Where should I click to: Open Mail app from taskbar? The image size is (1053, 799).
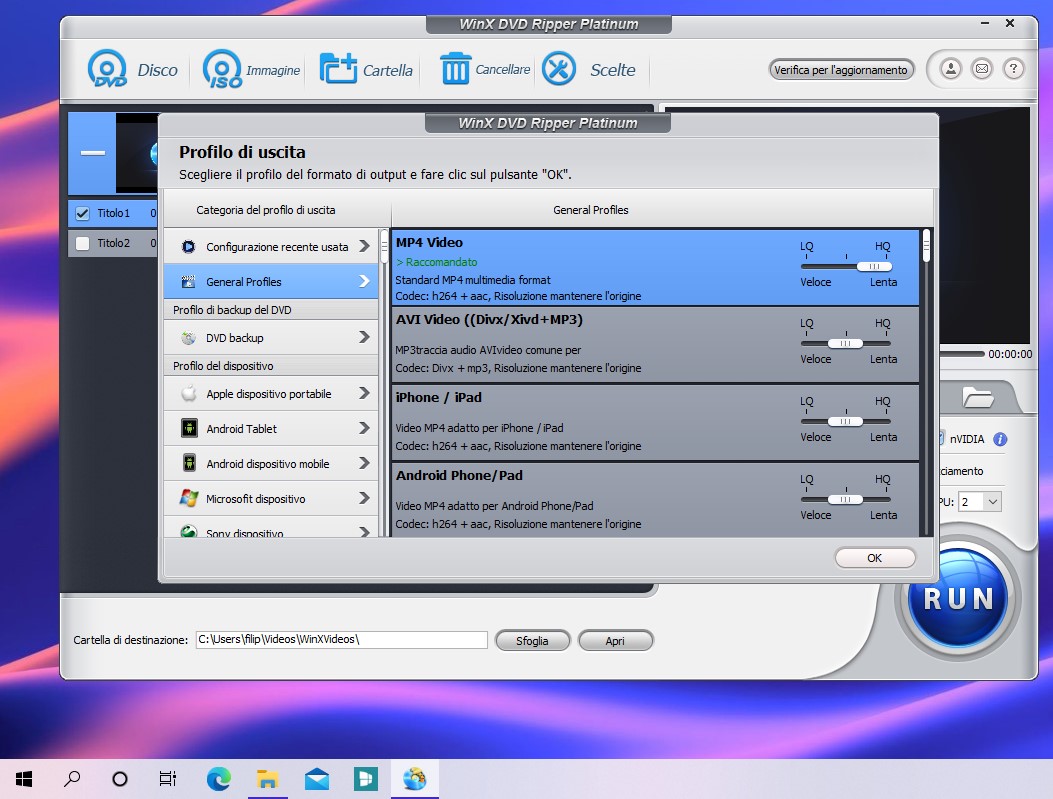click(x=317, y=779)
